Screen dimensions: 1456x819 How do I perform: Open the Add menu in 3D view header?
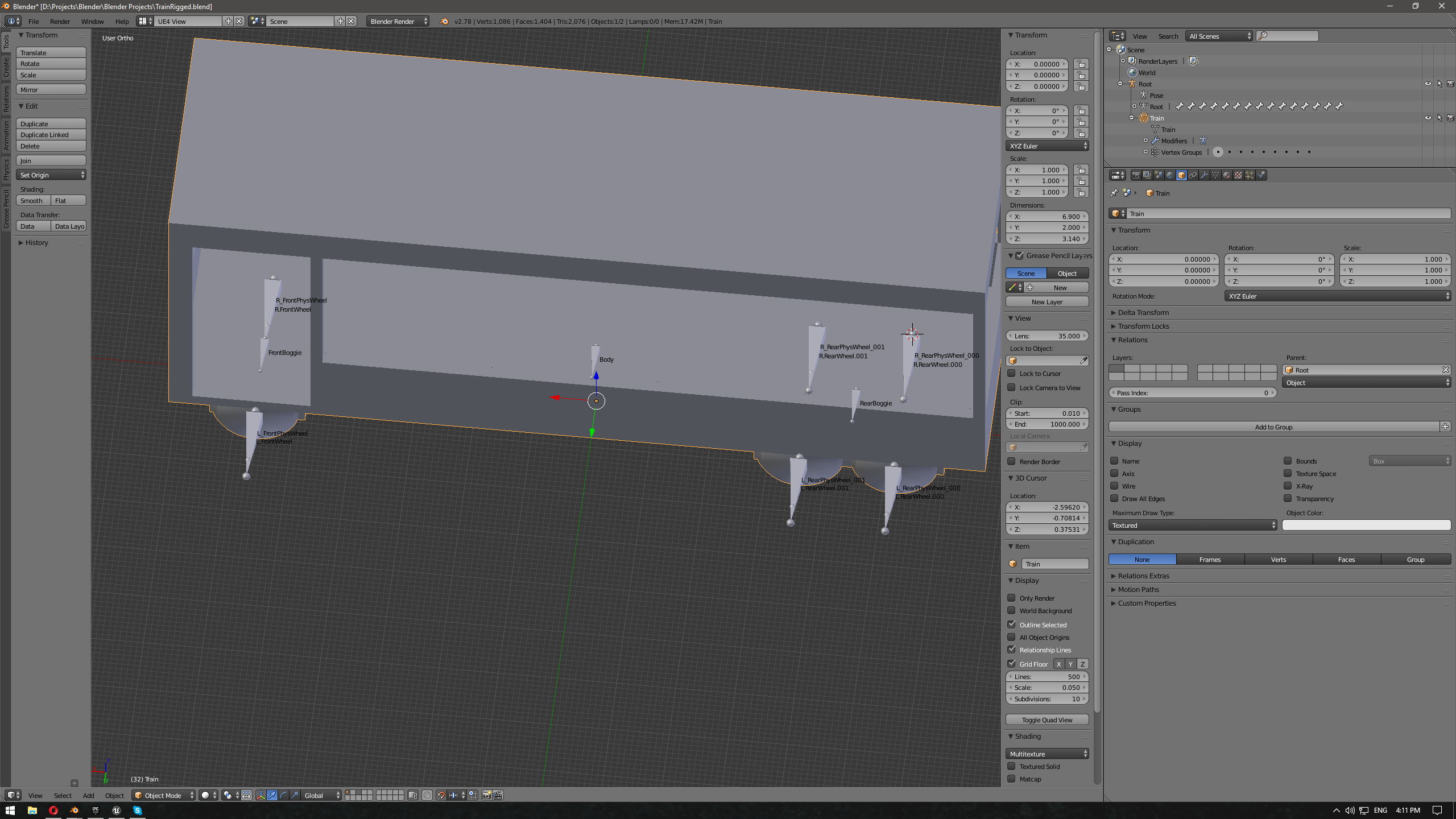coord(89,795)
